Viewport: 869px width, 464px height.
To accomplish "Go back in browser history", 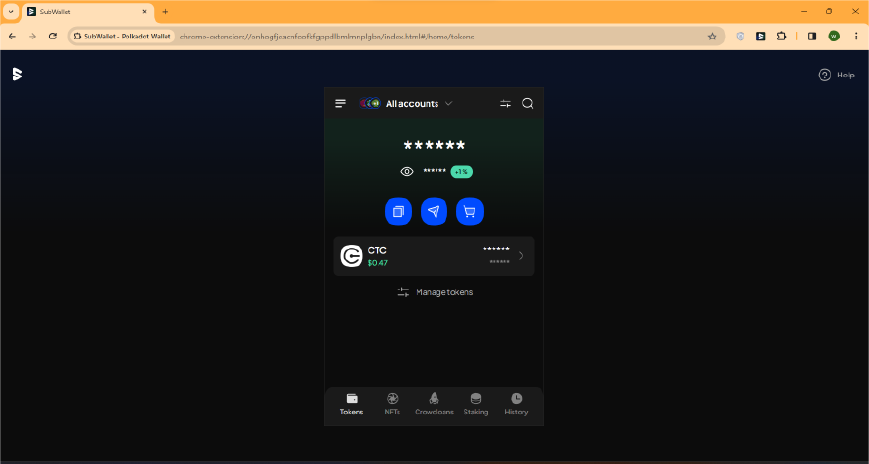I will (x=12, y=36).
